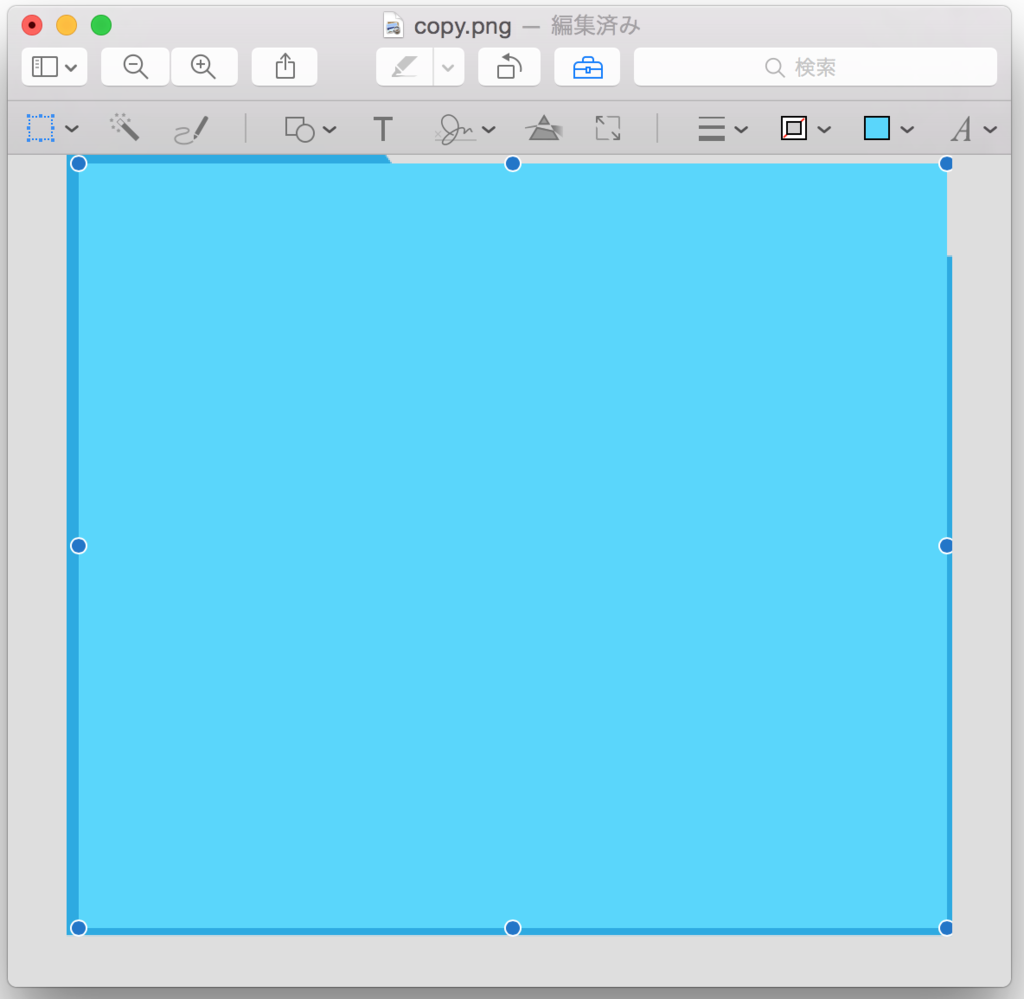Select the Instant Alpha magic wand

(x=124, y=127)
